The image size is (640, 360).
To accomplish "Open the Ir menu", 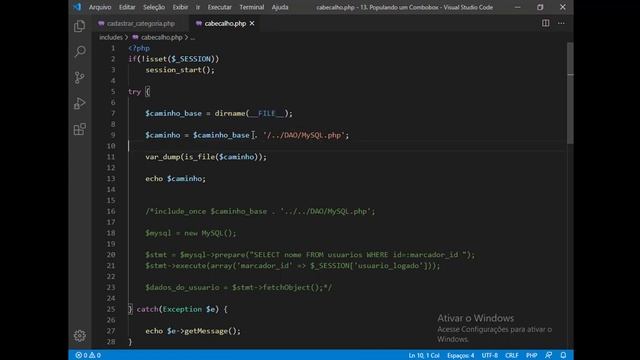I will (198, 7).
